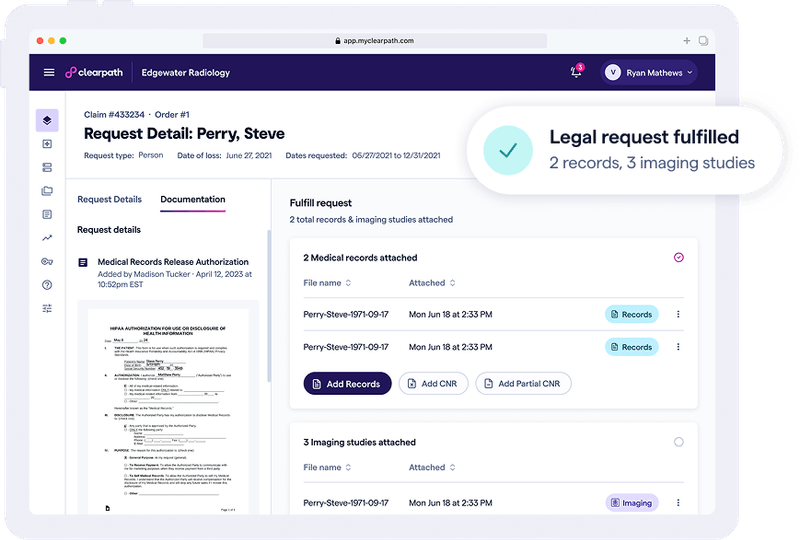Click the V user avatar

(x=613, y=72)
